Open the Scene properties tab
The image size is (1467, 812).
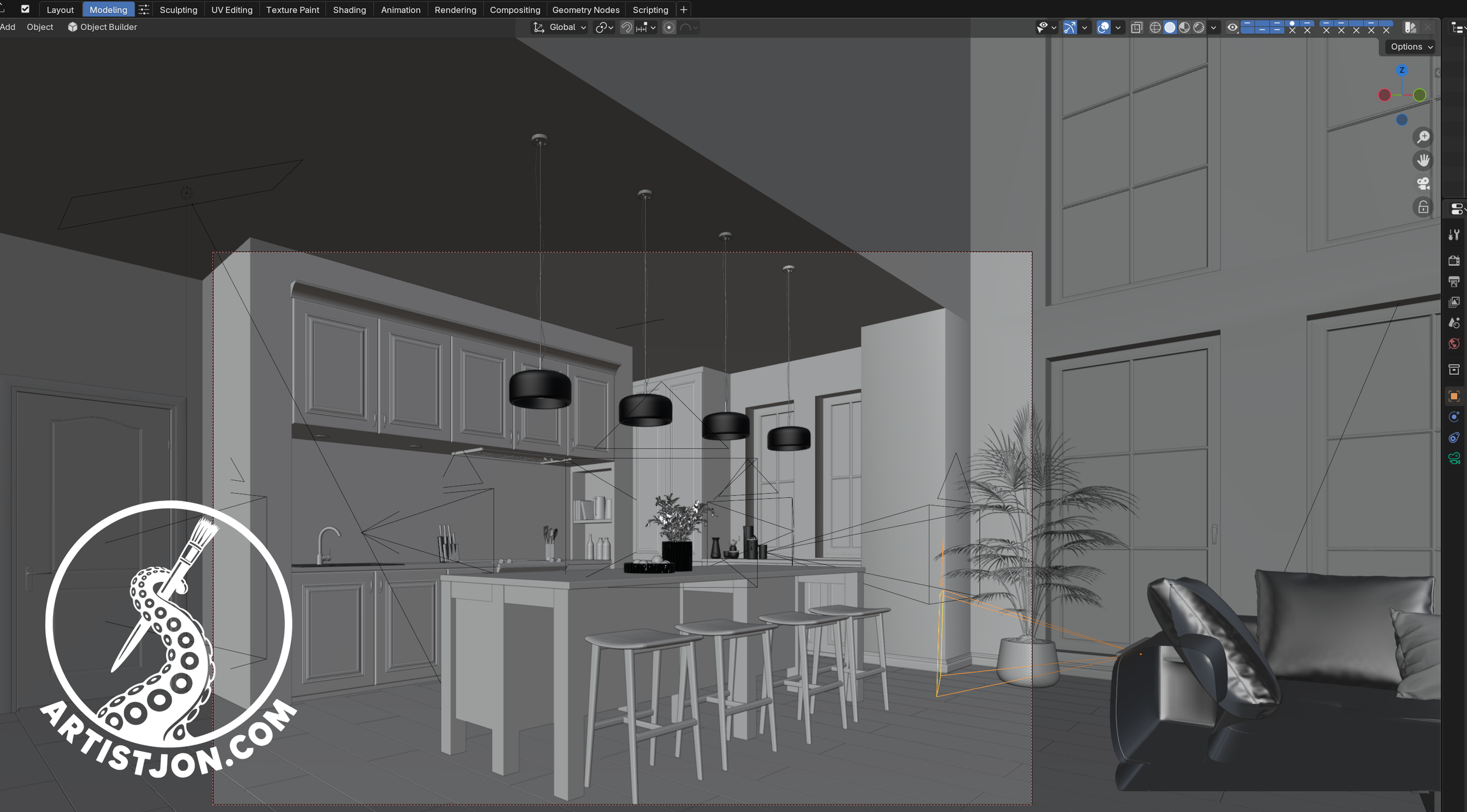pos(1454,323)
